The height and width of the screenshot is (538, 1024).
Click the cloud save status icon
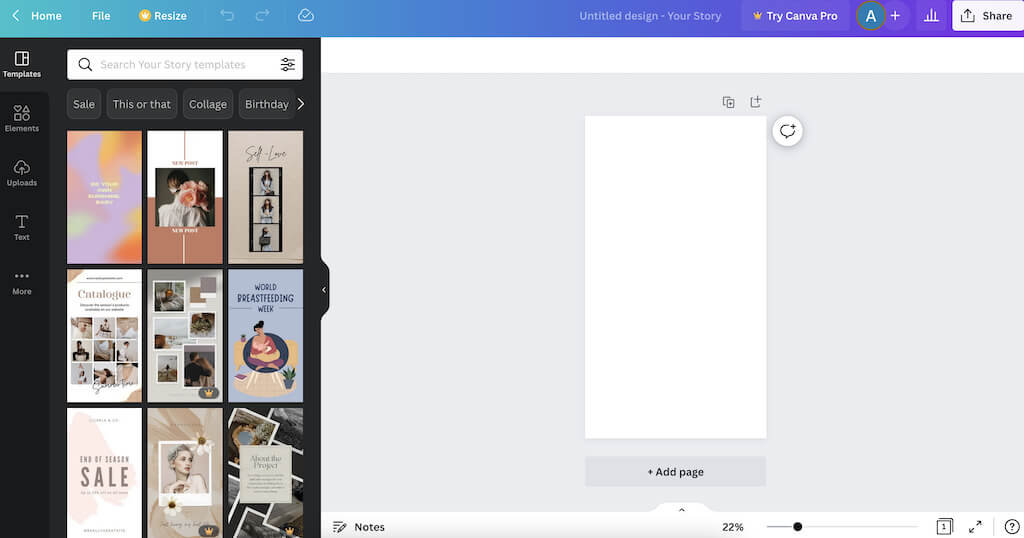306,16
